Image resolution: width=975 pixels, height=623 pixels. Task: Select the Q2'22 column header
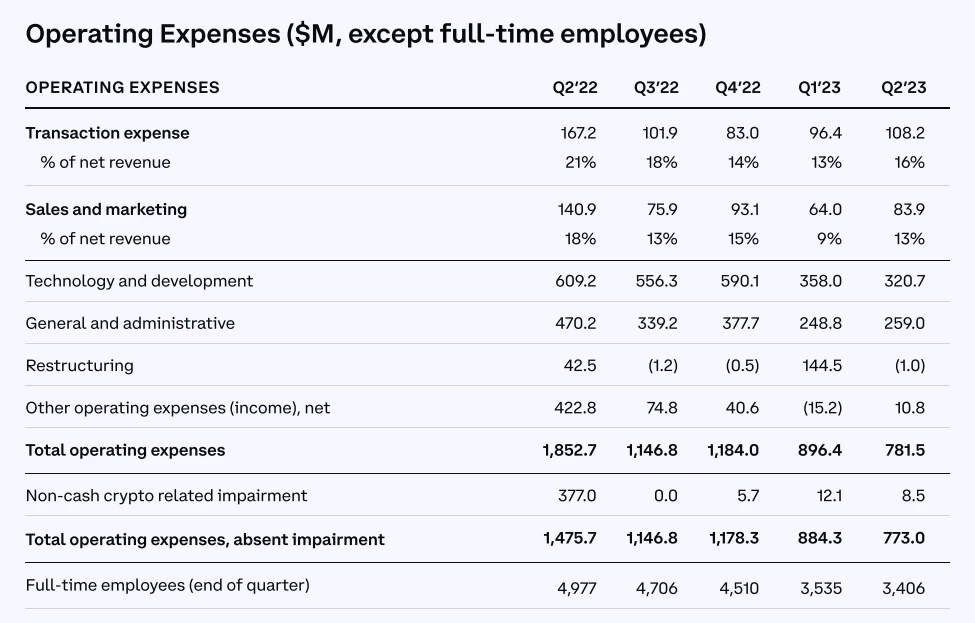click(575, 87)
